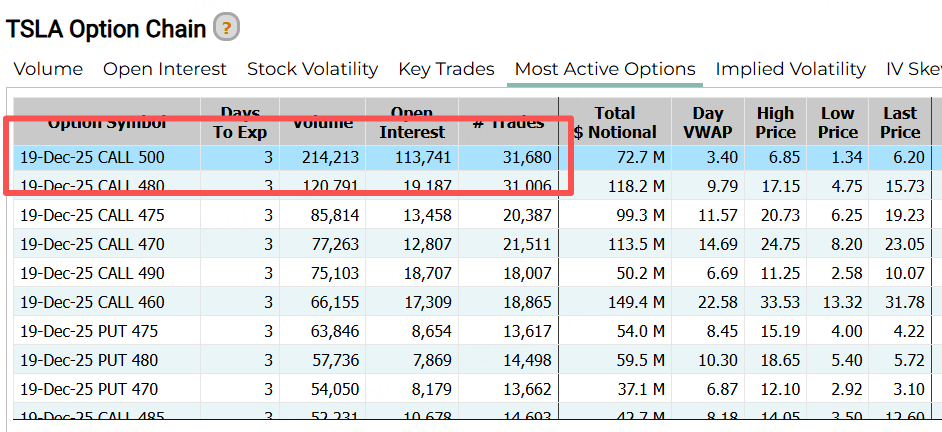The image size is (942, 432).
Task: Select the Most Active Options tab
Action: tap(605, 69)
